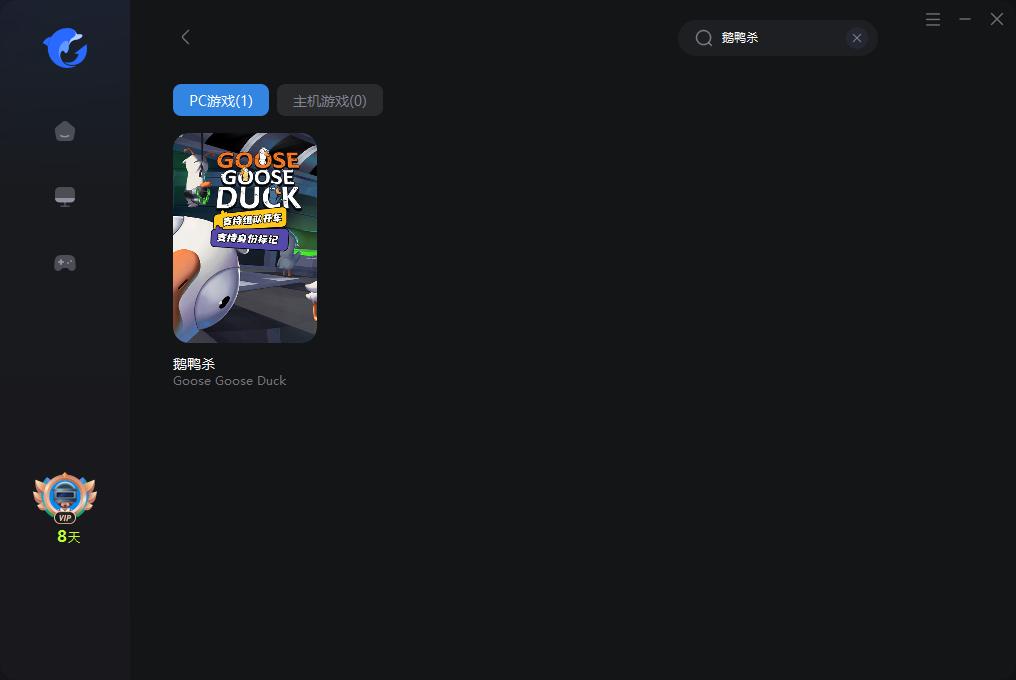Image resolution: width=1016 pixels, height=680 pixels.
Task: Click the blue dolphin app logo
Action: [x=65, y=48]
